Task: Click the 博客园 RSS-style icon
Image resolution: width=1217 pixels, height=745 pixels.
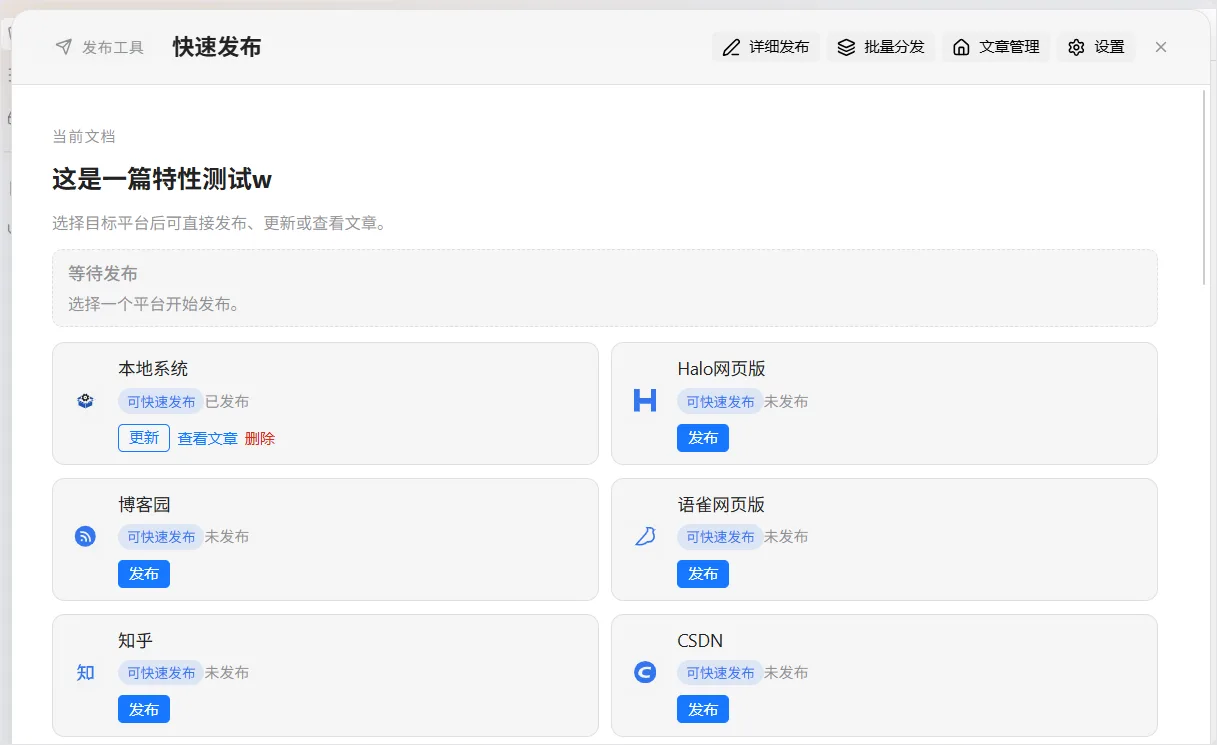Action: point(85,537)
